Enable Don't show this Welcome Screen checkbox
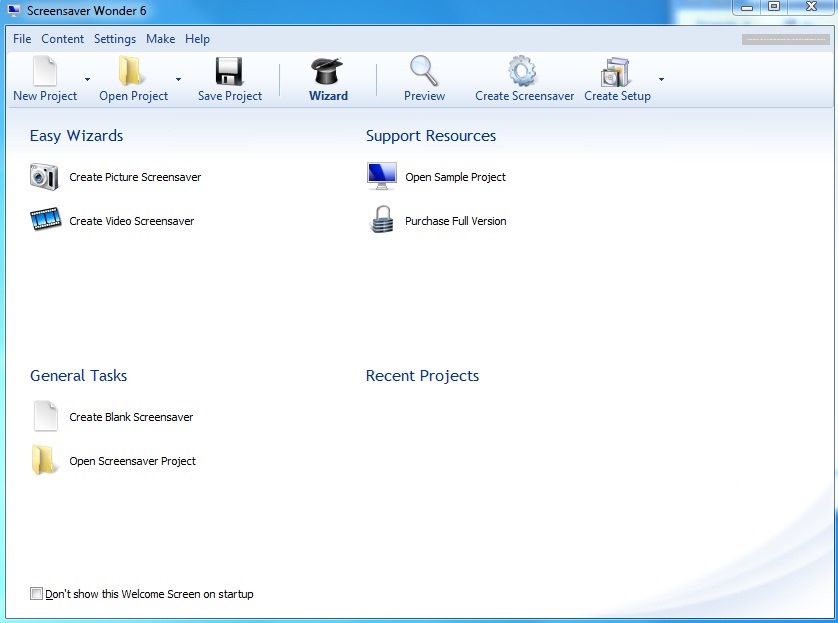The width and height of the screenshot is (838, 623). click(x=37, y=594)
